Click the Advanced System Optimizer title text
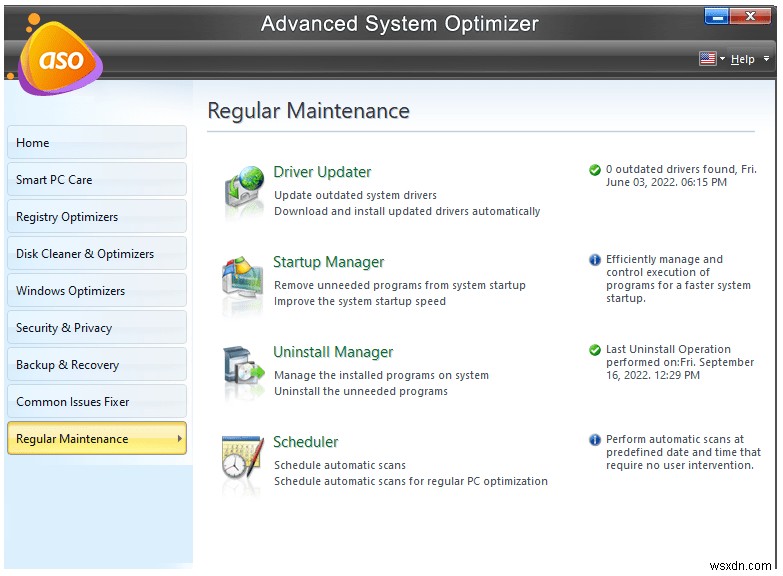Image resolution: width=783 pixels, height=576 pixels. 399,23
